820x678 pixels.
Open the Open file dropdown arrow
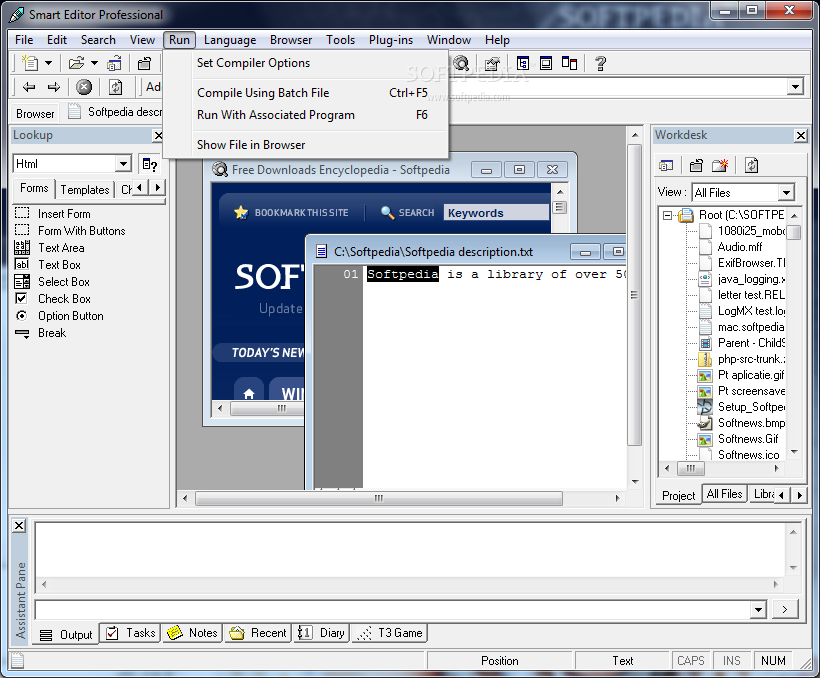95,63
